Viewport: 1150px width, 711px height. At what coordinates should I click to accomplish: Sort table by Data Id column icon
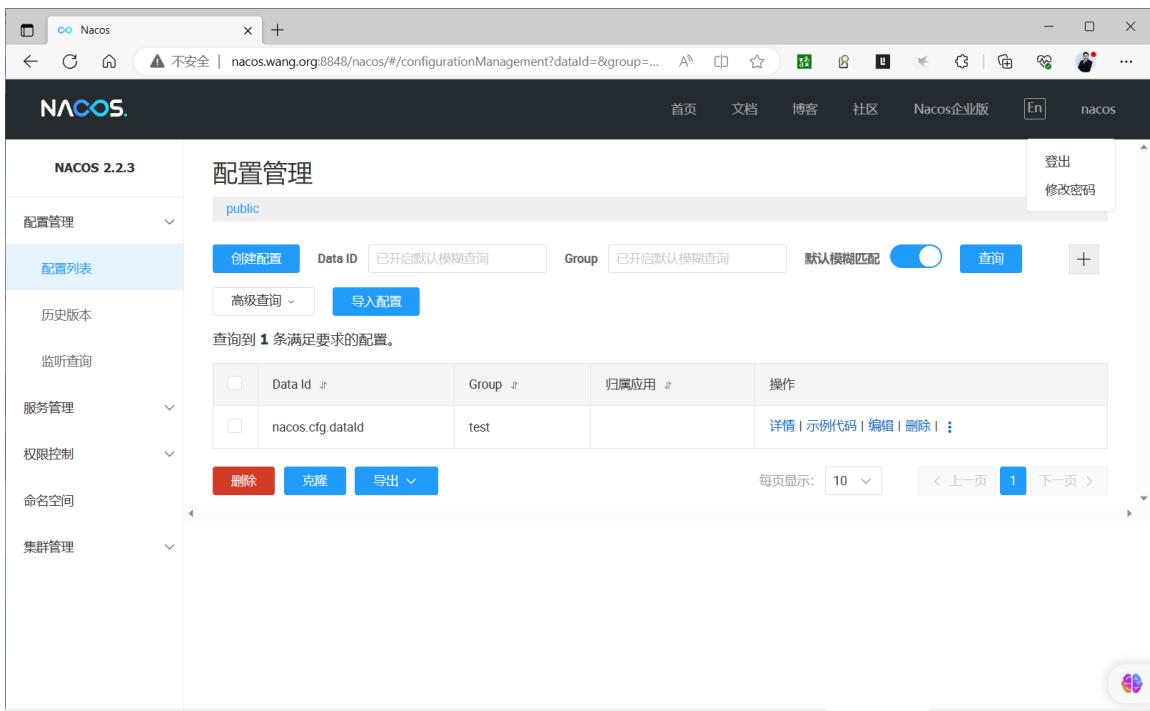click(323, 385)
